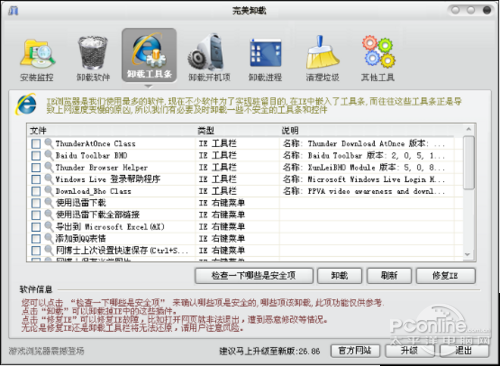Viewport: 500px width, 366px height.
Task: Open the 安装监控 install monitor icon
Action: pos(37,59)
